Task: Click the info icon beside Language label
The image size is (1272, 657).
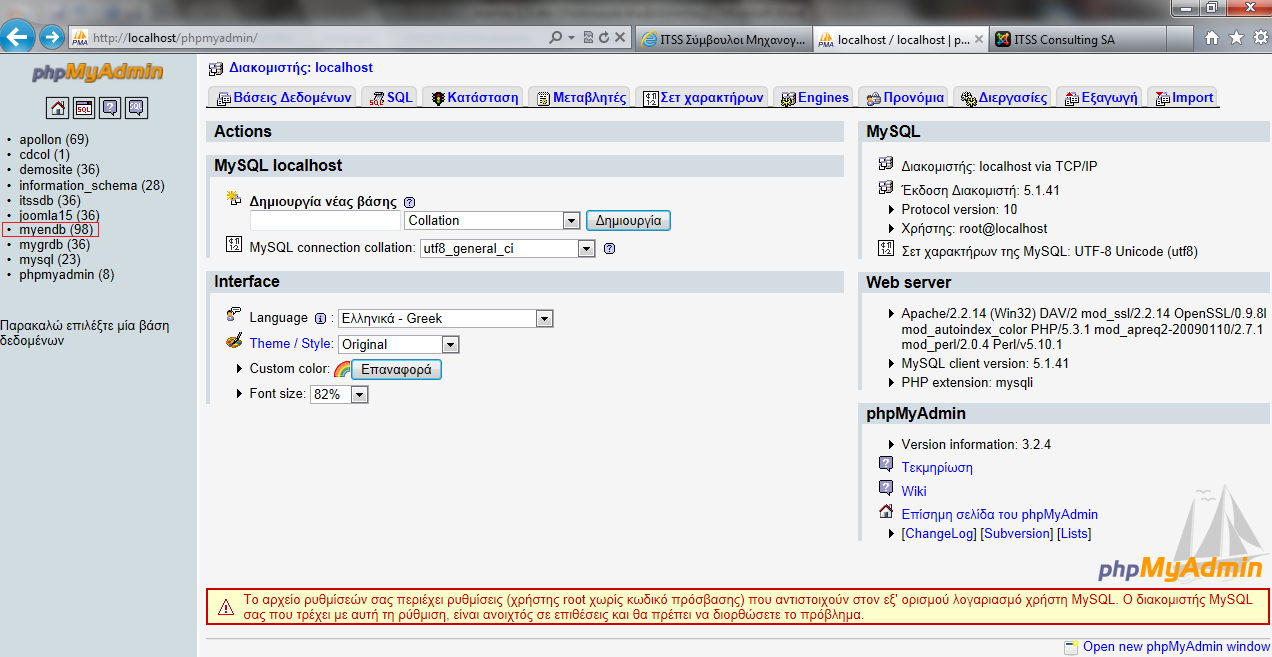Action: pyautogui.click(x=320, y=318)
